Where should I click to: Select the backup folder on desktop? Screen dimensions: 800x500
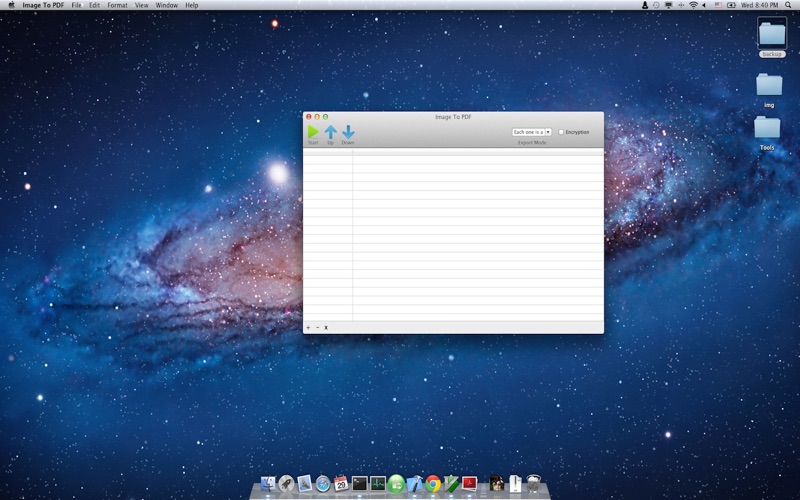[772, 35]
